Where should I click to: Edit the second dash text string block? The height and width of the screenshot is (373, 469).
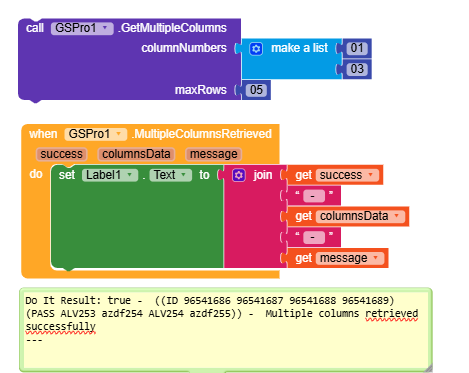pyautogui.click(x=314, y=237)
